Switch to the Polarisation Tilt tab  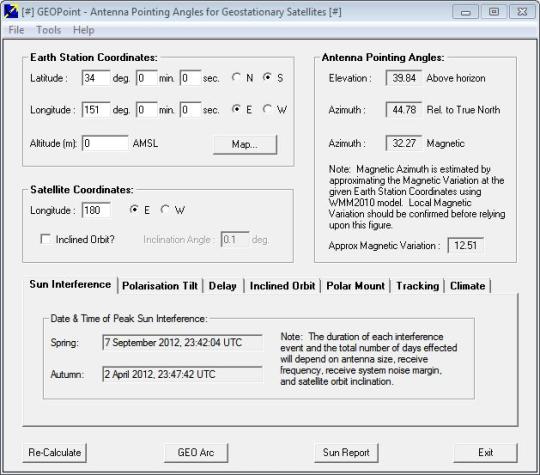pos(160,286)
